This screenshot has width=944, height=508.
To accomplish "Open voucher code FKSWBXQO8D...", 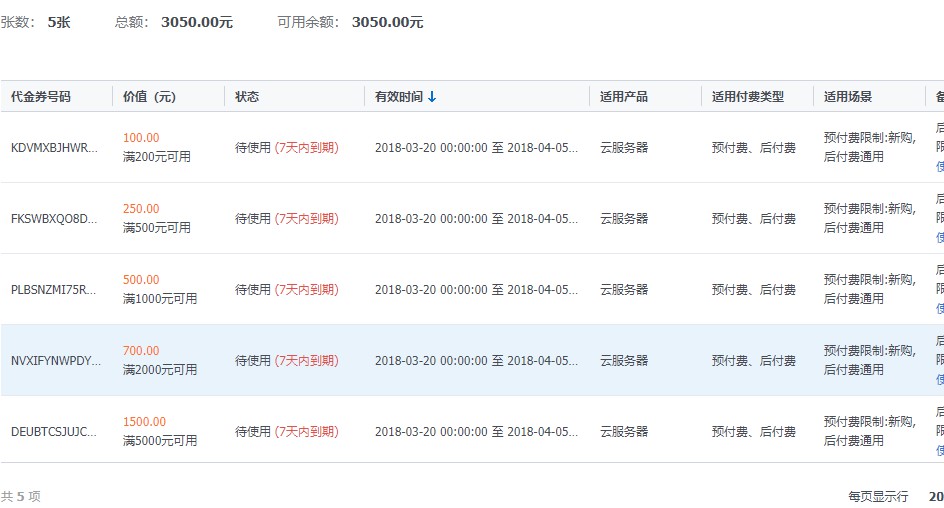I will click(55, 218).
